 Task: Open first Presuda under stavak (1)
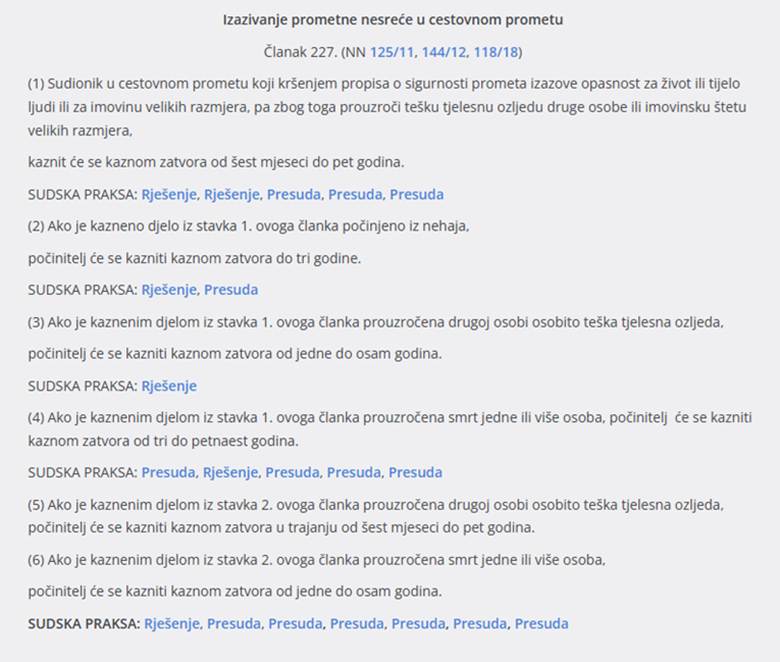[293, 194]
